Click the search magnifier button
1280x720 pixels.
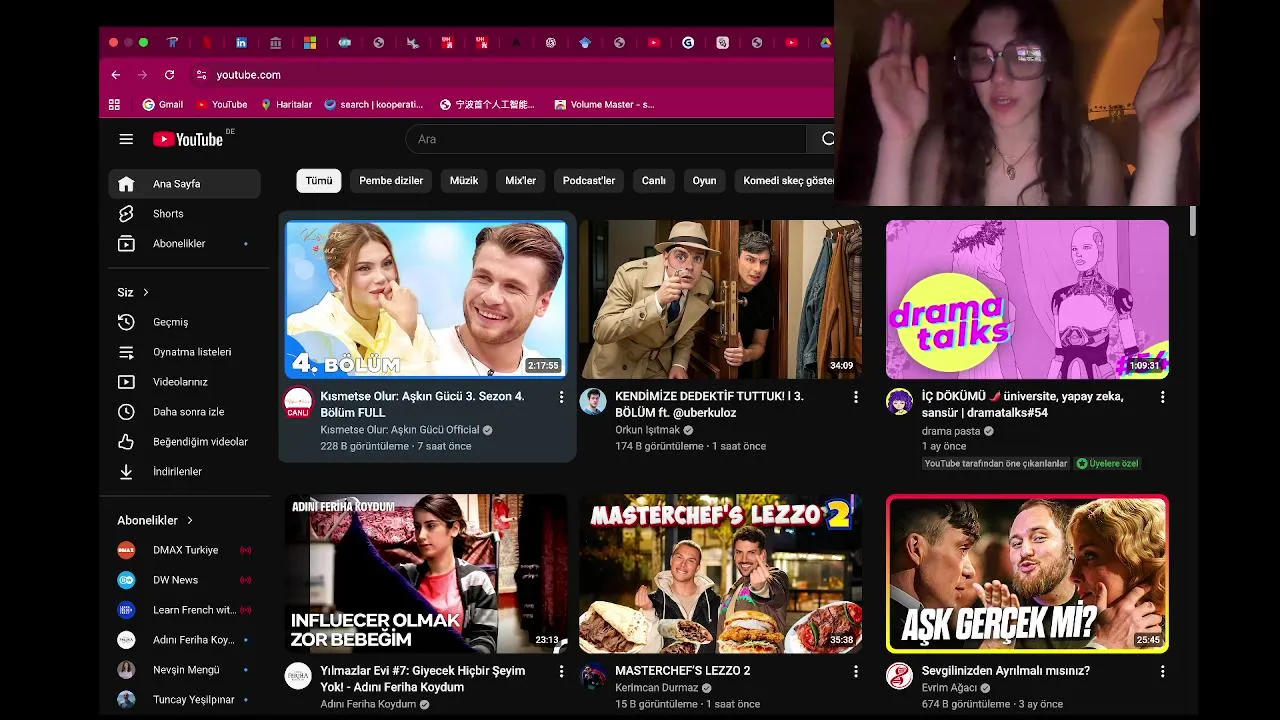[826, 139]
